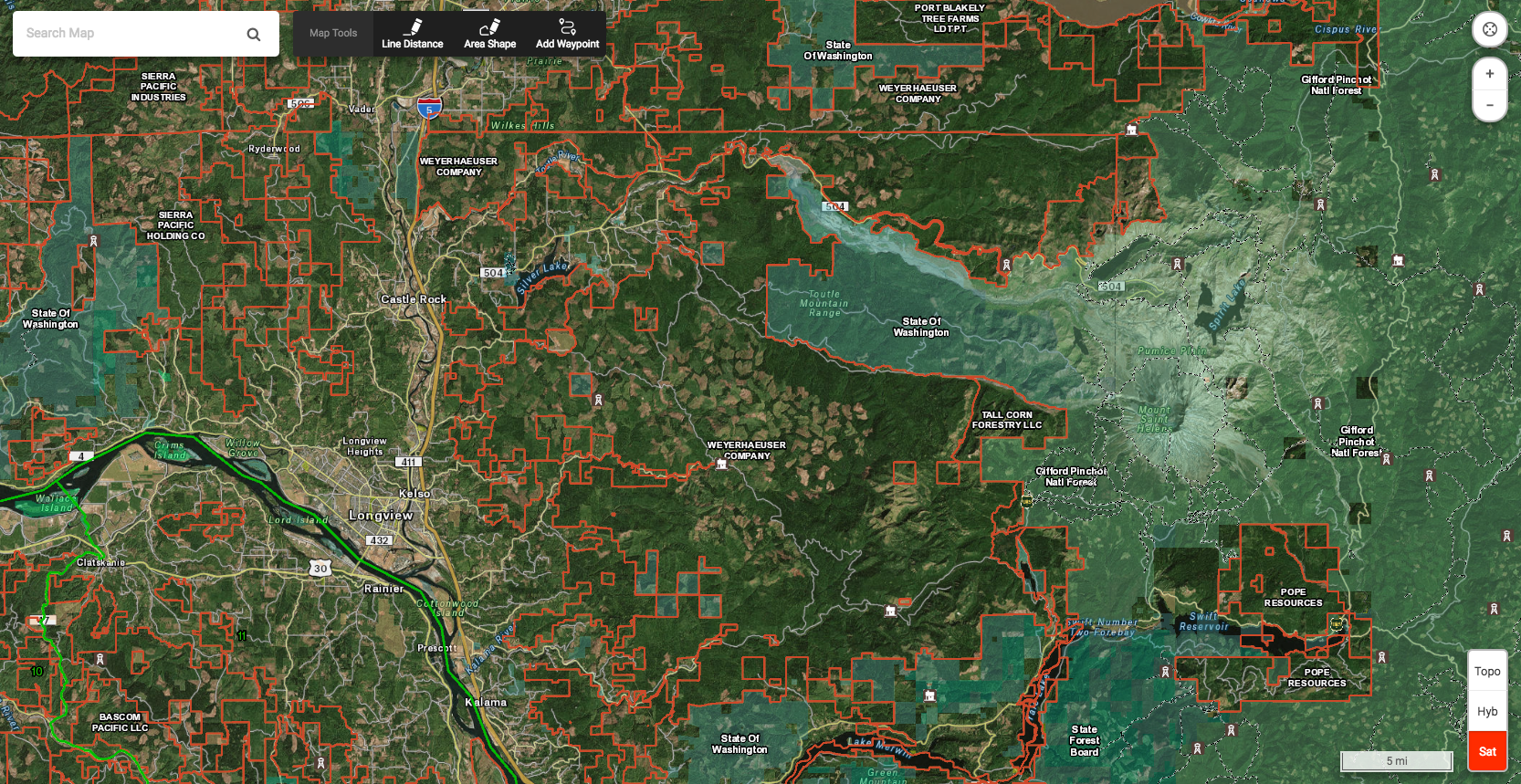Screen dimensions: 1521x784
Task: Click the Vader town label
Action: (x=362, y=110)
